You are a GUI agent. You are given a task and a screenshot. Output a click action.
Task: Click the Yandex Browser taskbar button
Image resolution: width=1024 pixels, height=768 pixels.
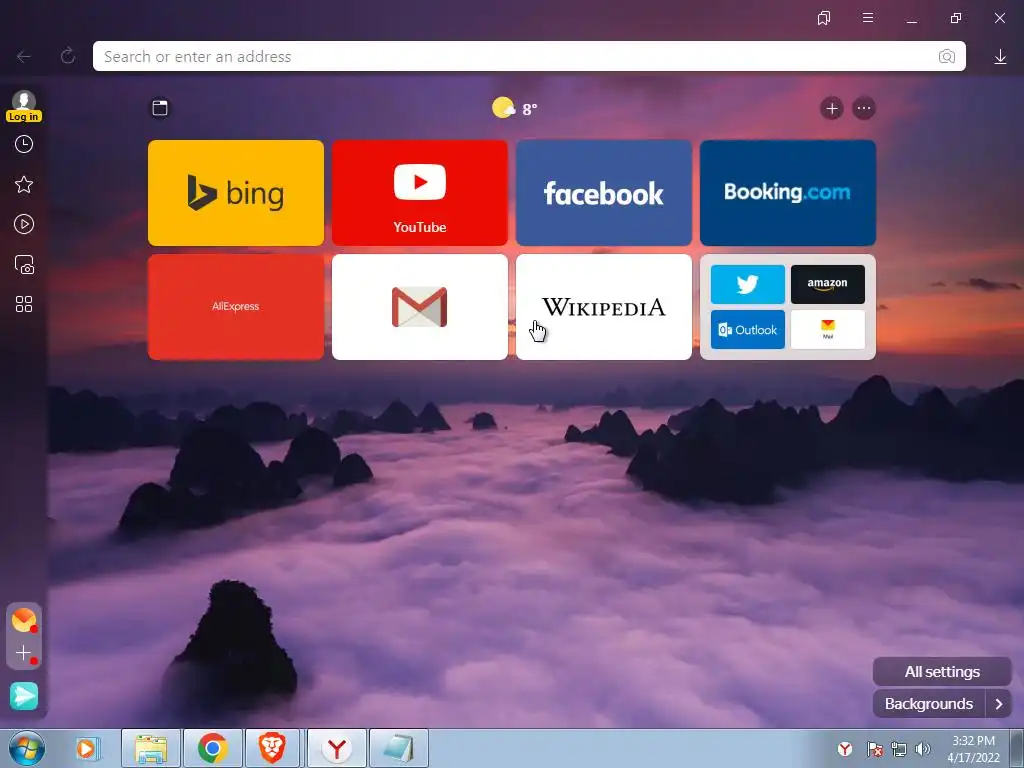(x=336, y=748)
